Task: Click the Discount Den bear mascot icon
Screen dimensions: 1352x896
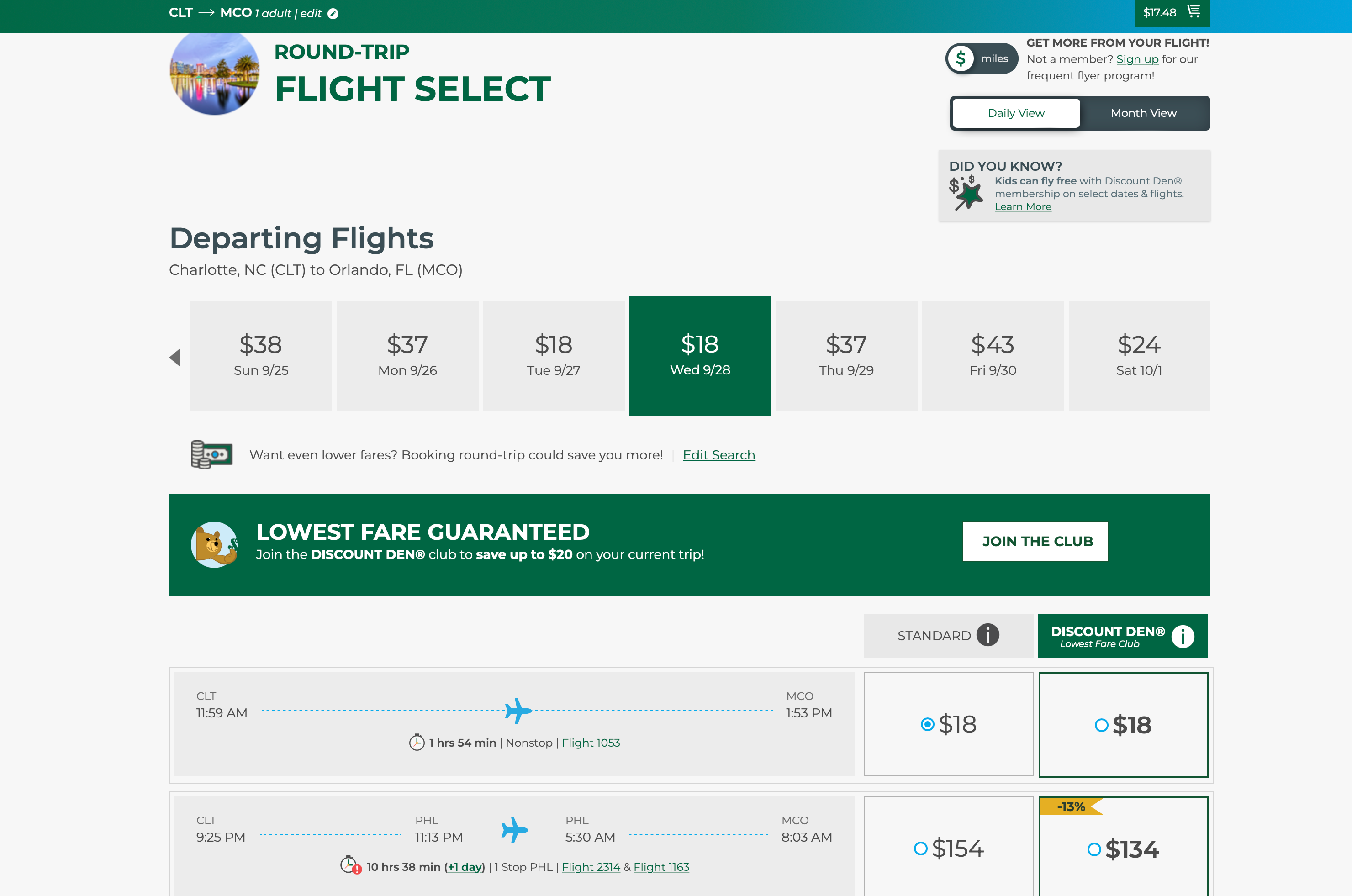Action: (214, 544)
